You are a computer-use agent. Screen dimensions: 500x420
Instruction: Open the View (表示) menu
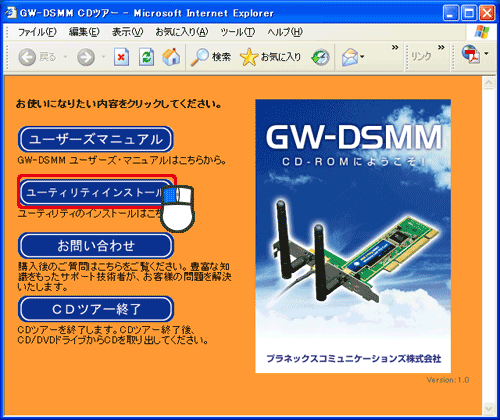pyautogui.click(x=127, y=32)
